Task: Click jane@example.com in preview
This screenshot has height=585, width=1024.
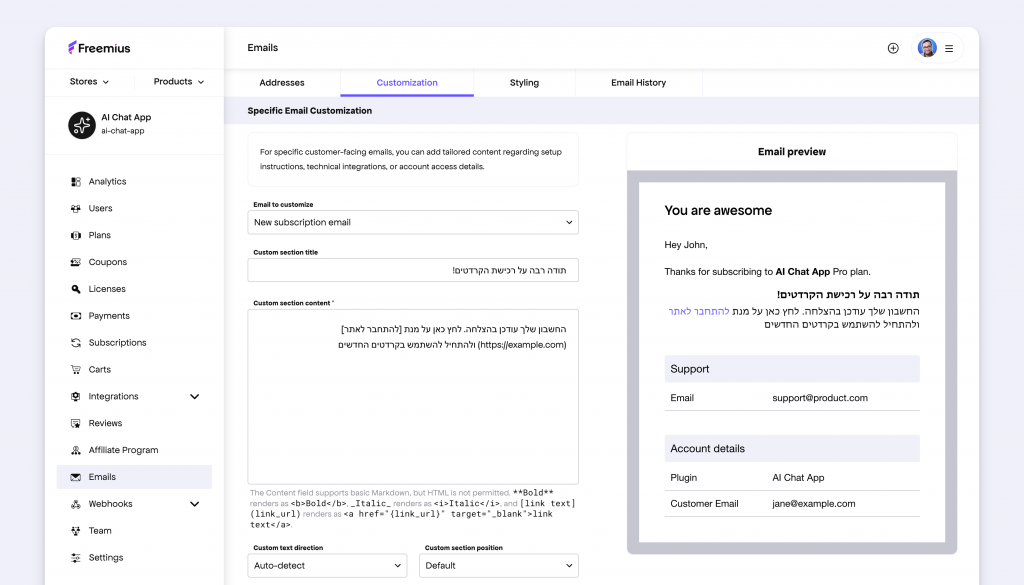Action: [x=814, y=503]
